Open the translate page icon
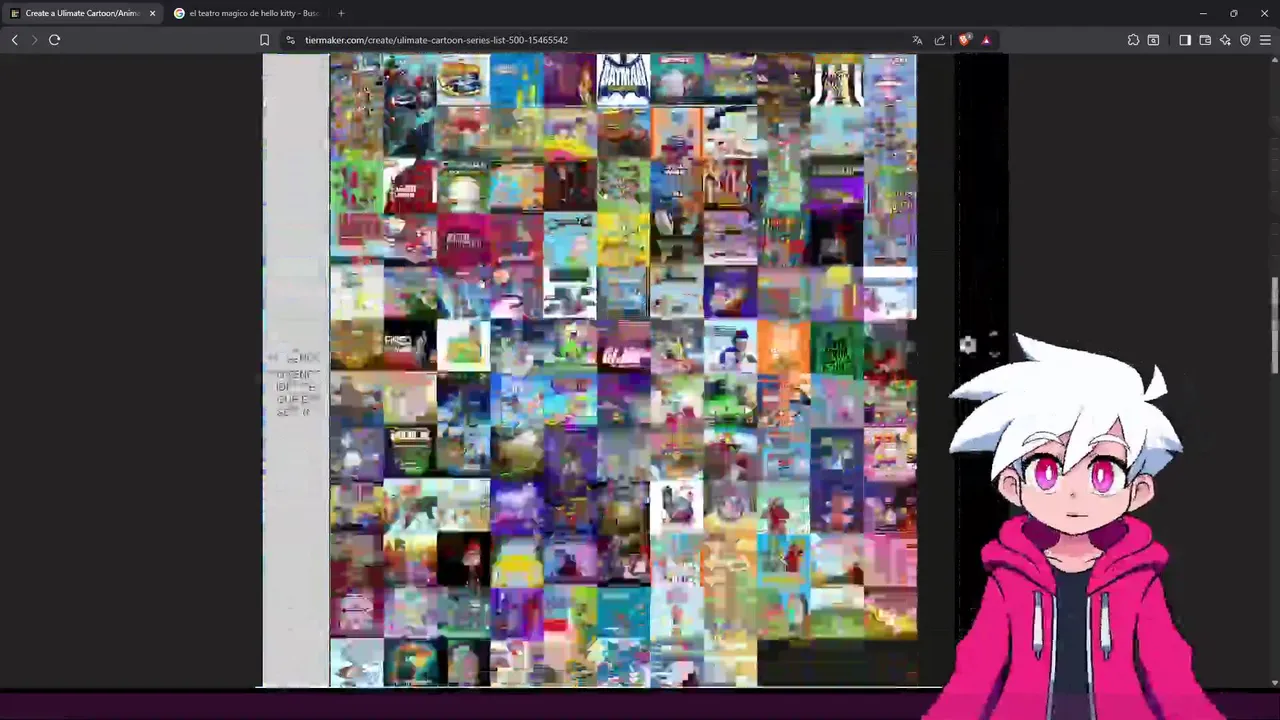Image resolution: width=1280 pixels, height=720 pixels. tap(917, 40)
